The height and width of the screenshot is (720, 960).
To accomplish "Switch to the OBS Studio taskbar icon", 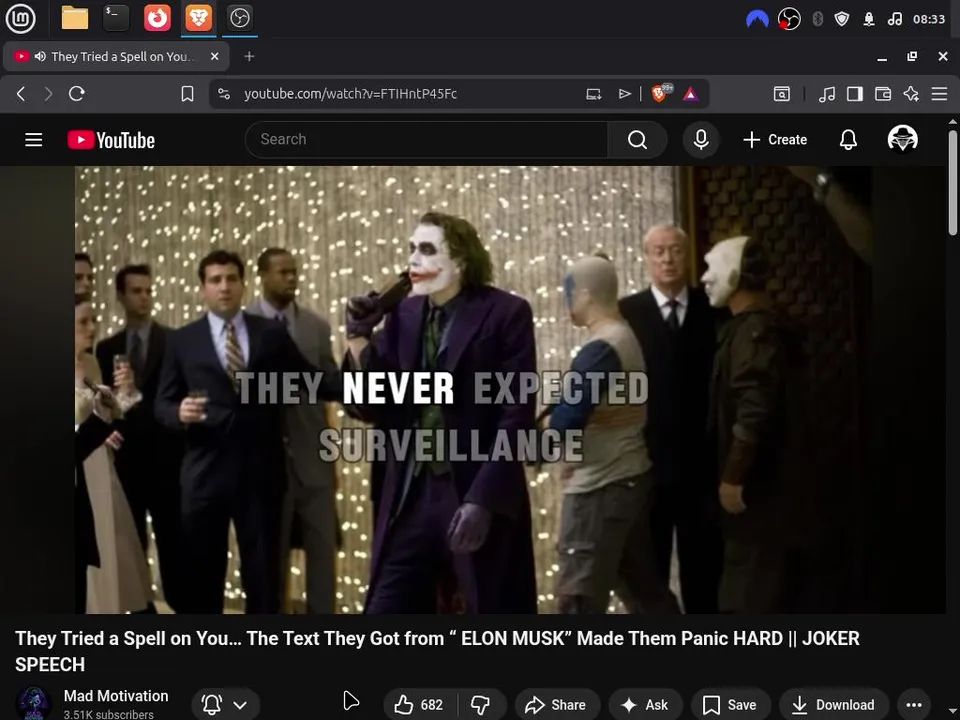I will (x=239, y=18).
